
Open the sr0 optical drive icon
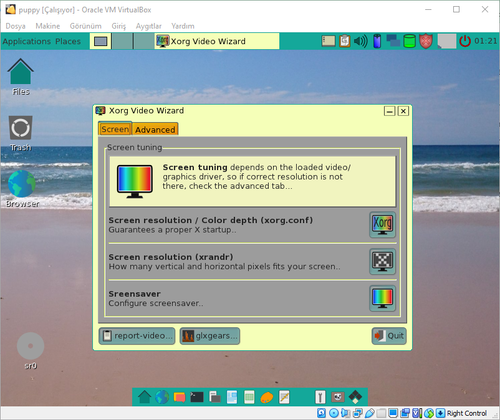click(30, 351)
